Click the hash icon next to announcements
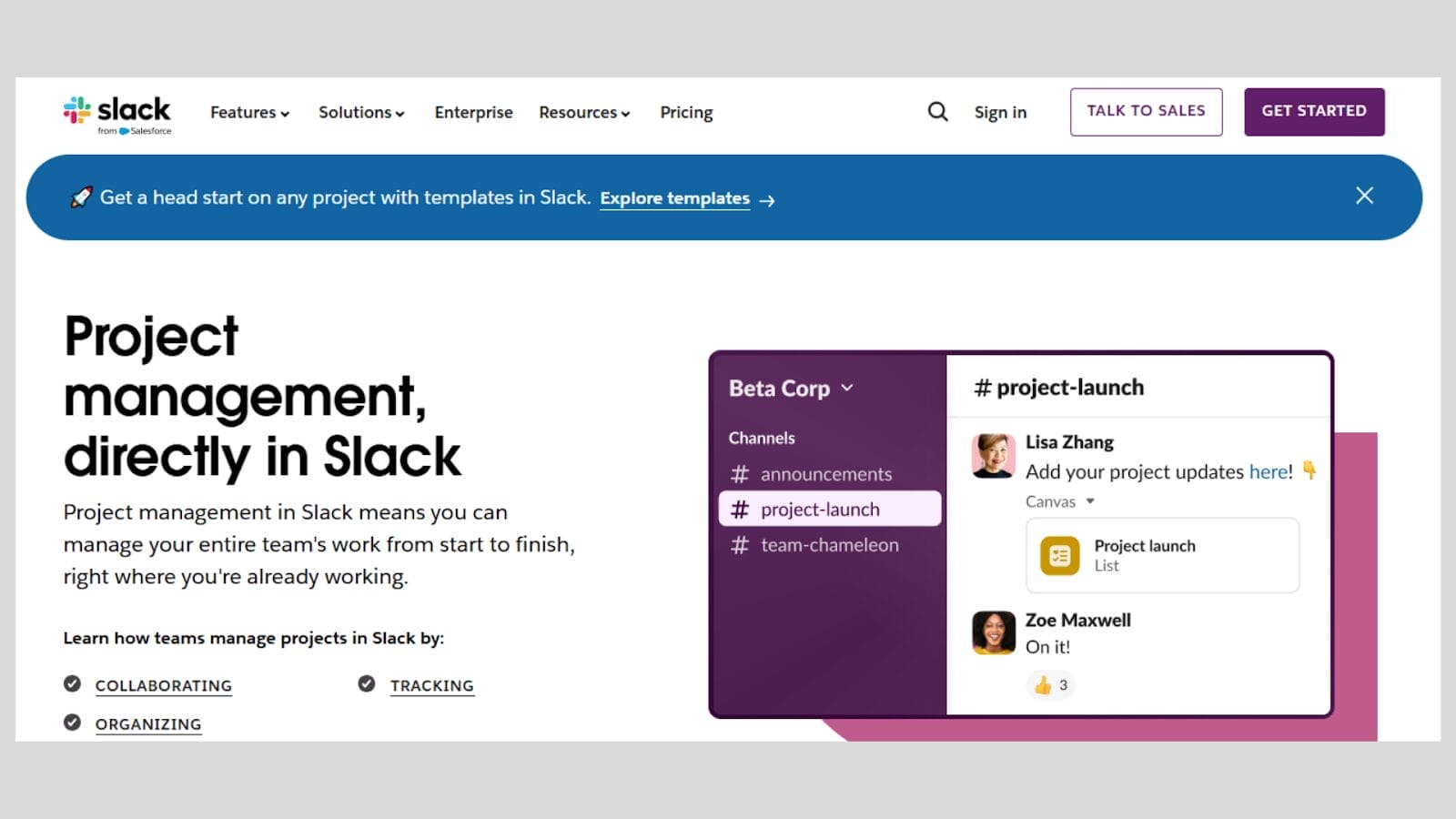Image resolution: width=1456 pixels, height=819 pixels. coord(742,474)
